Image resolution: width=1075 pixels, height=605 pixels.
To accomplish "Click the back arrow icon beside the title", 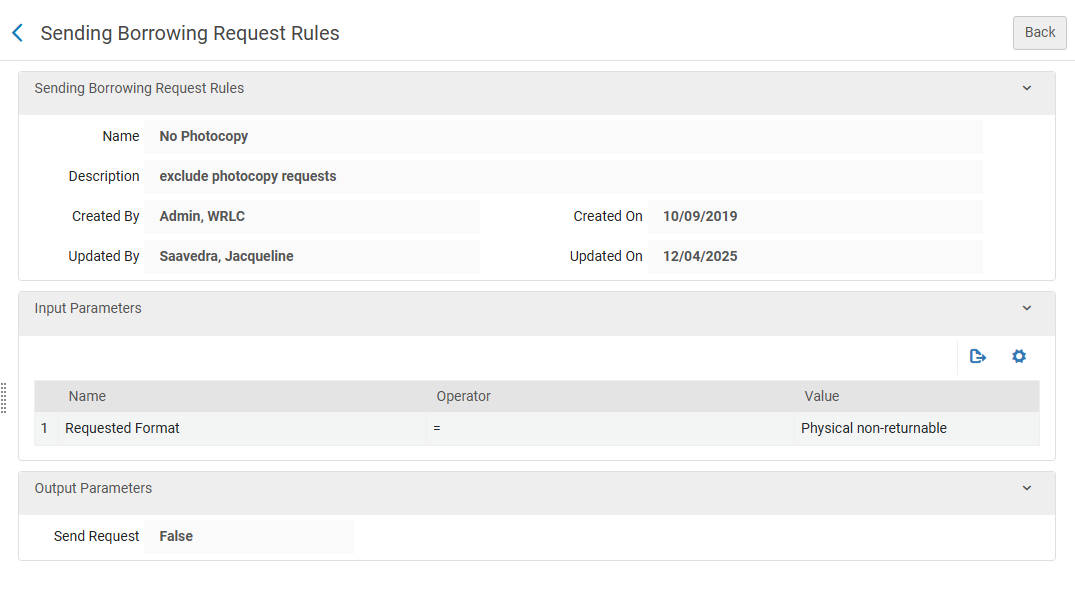I will [17, 33].
